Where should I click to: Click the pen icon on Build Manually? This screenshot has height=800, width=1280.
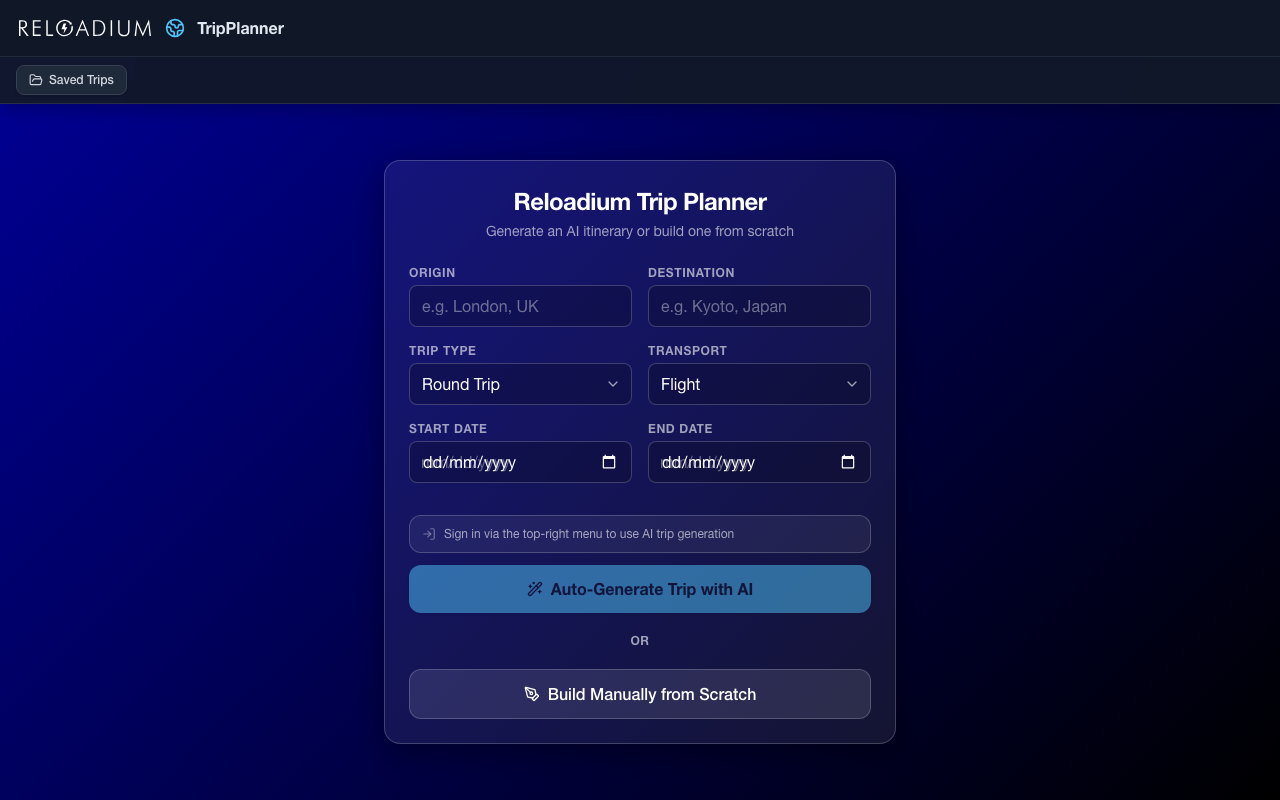tap(532, 694)
